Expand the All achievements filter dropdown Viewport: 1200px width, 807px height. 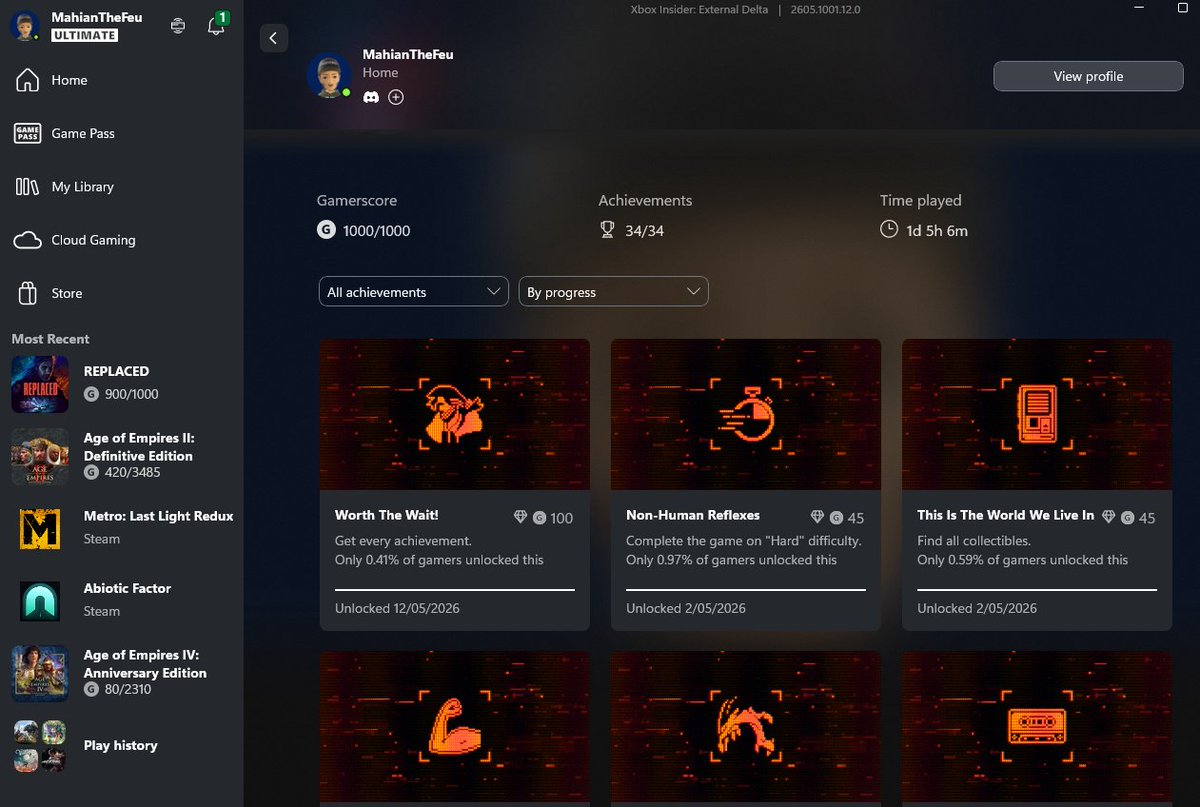pos(413,292)
